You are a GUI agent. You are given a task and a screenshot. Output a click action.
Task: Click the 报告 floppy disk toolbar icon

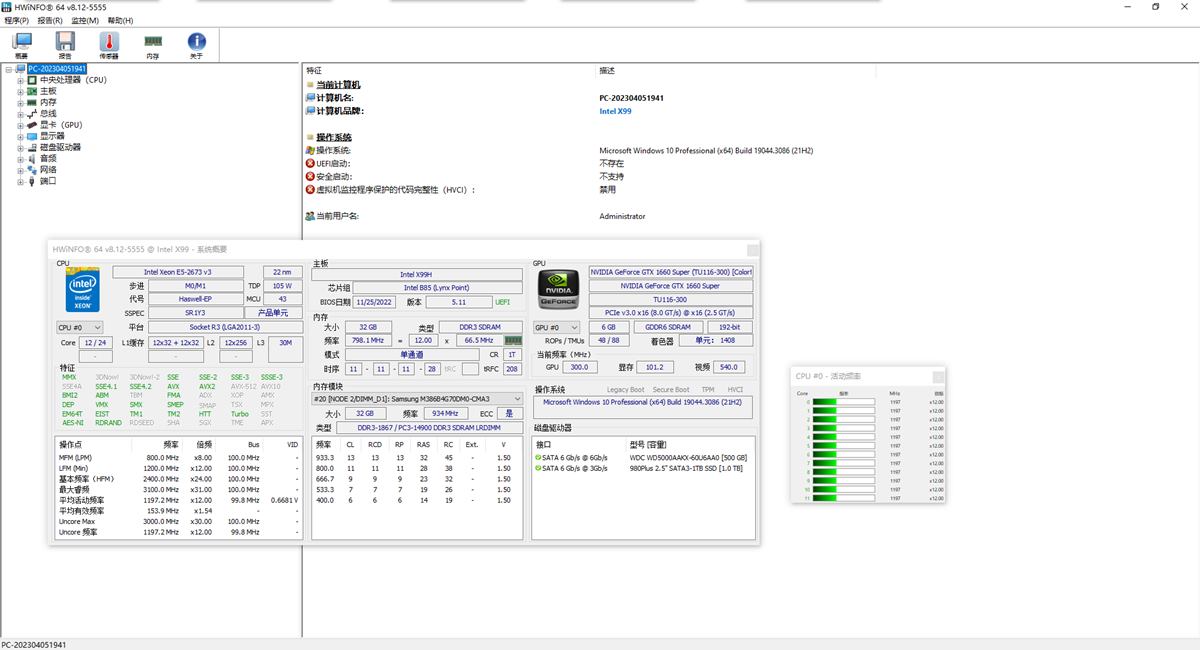(x=65, y=45)
